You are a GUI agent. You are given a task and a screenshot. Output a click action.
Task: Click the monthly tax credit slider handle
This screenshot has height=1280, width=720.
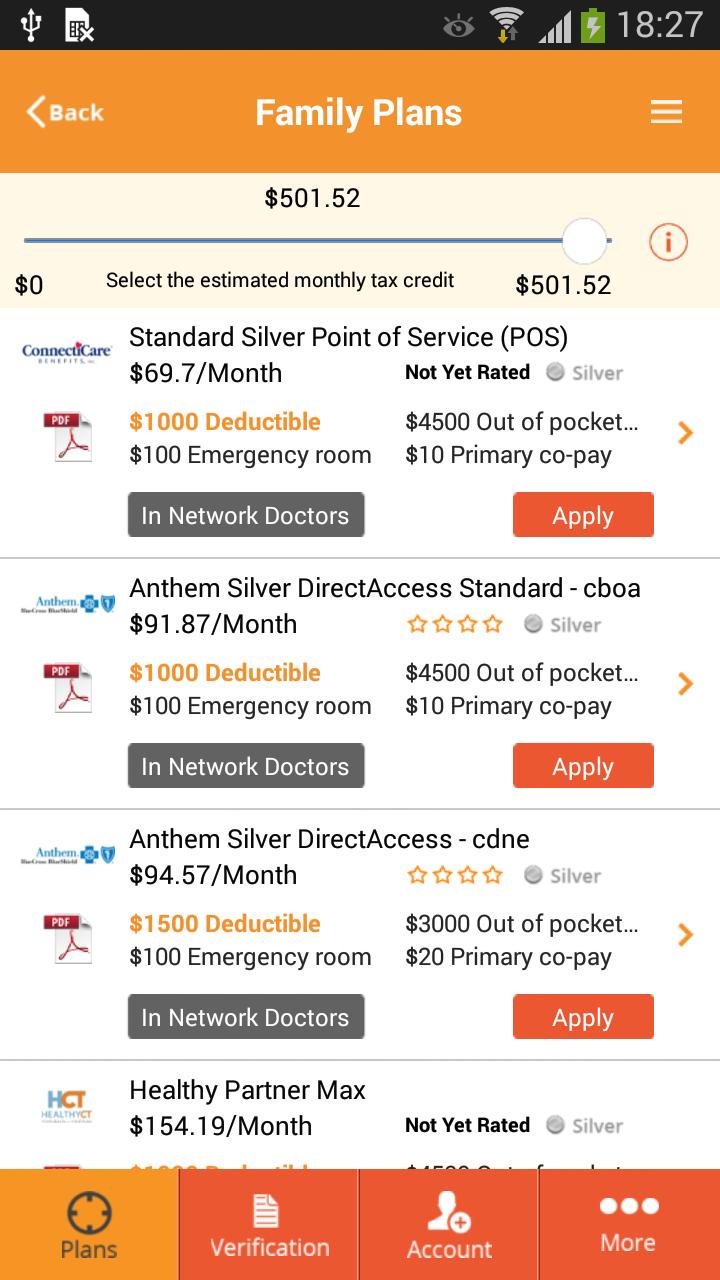(x=584, y=241)
